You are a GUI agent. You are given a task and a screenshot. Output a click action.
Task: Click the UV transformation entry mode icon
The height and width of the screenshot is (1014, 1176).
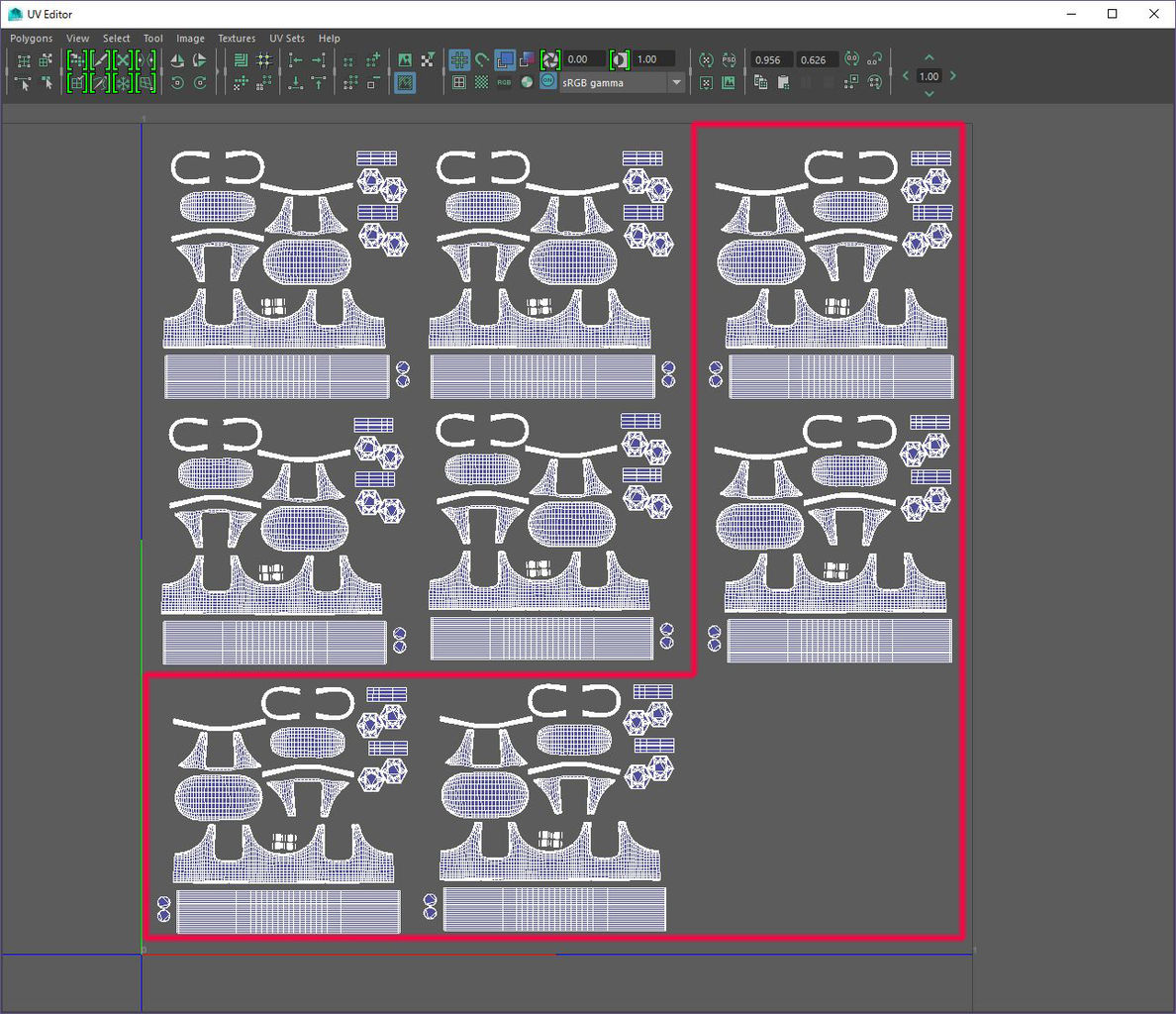874,59
